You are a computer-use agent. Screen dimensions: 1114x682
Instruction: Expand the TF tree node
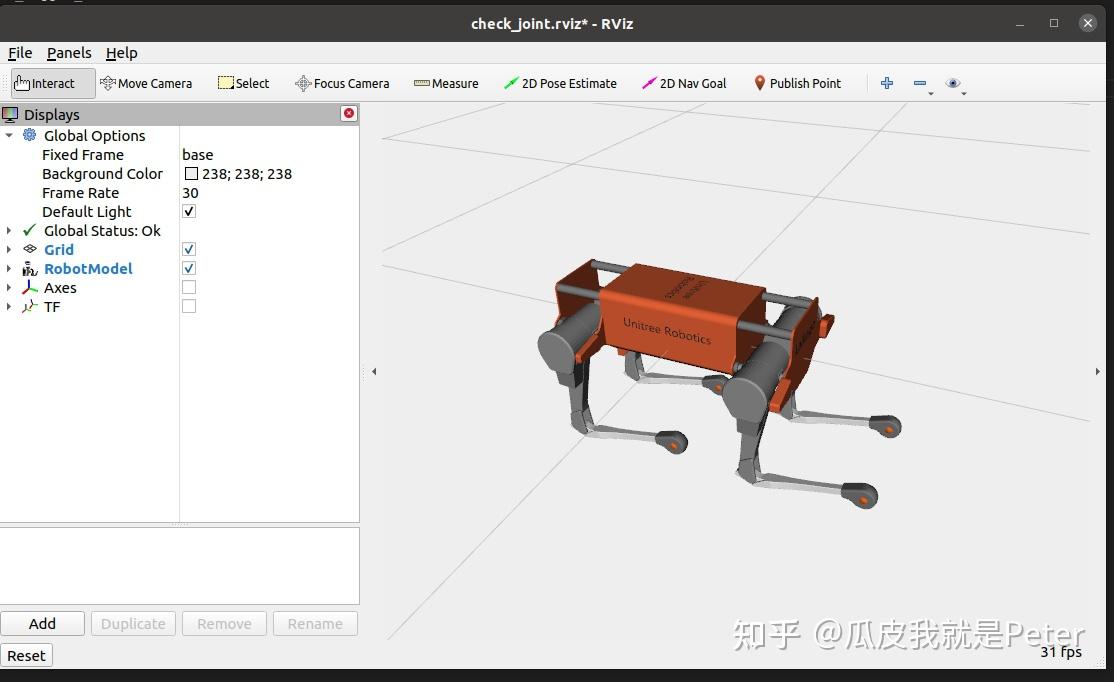(9, 306)
